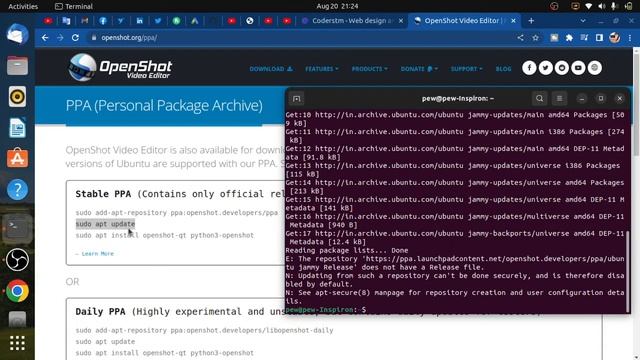Click 'Daily PPA' heading
640x360 pixels.
point(100,311)
